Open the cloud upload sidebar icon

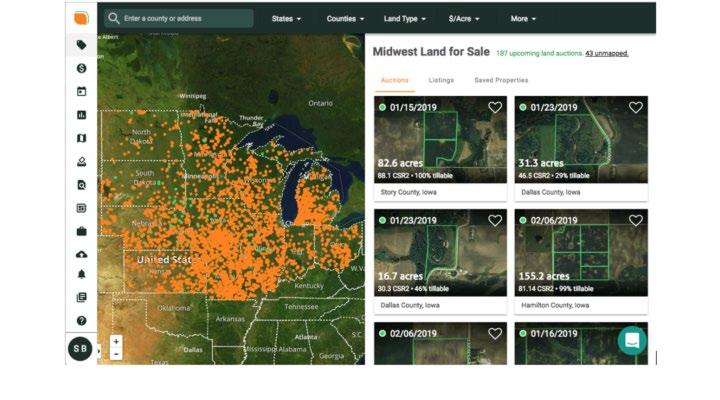[81, 254]
